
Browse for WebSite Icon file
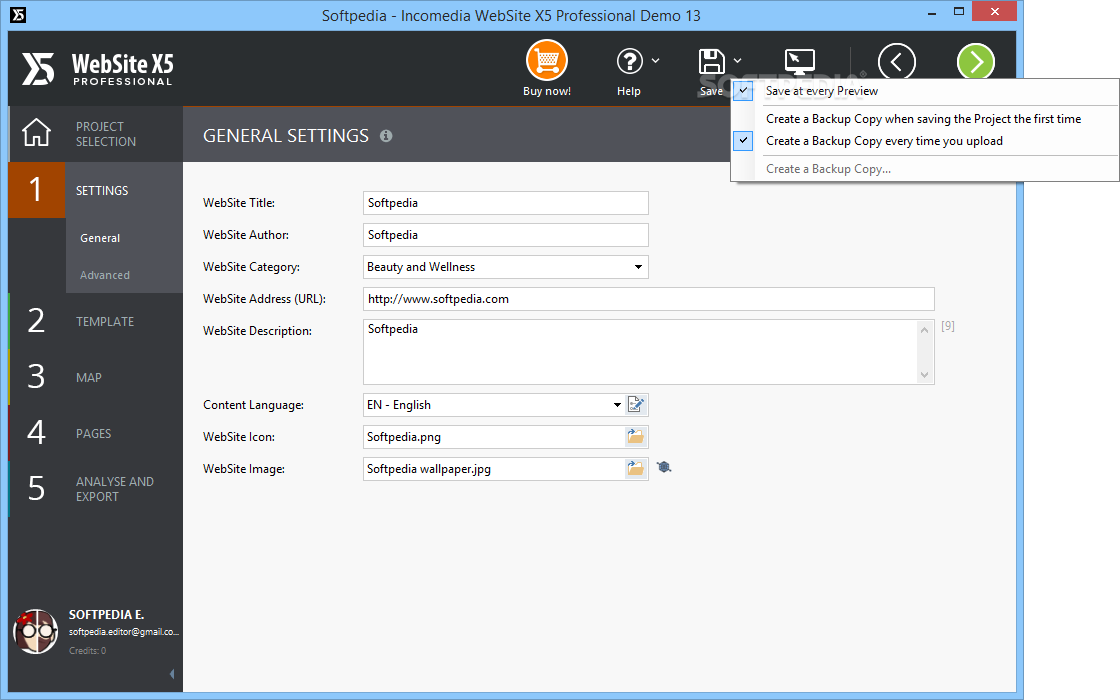[635, 436]
